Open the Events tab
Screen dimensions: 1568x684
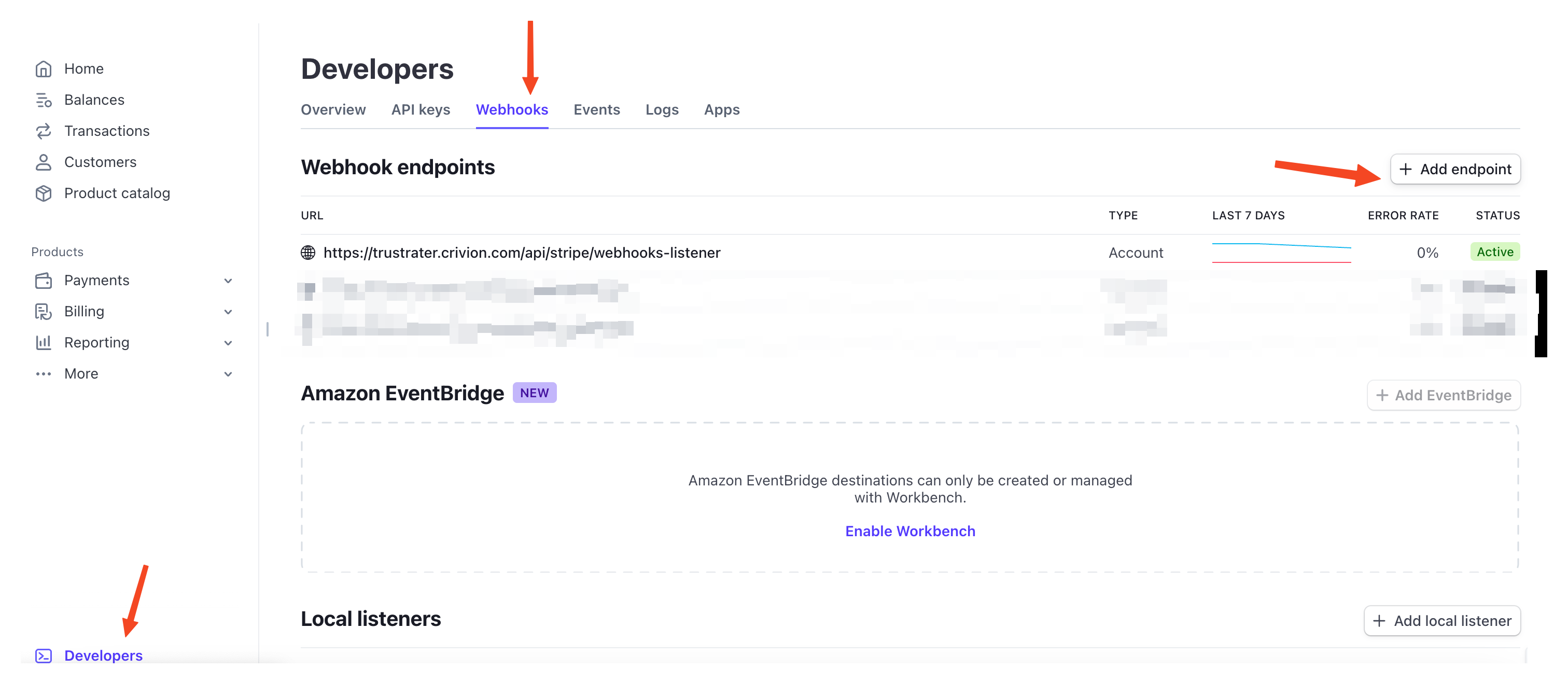coord(596,109)
